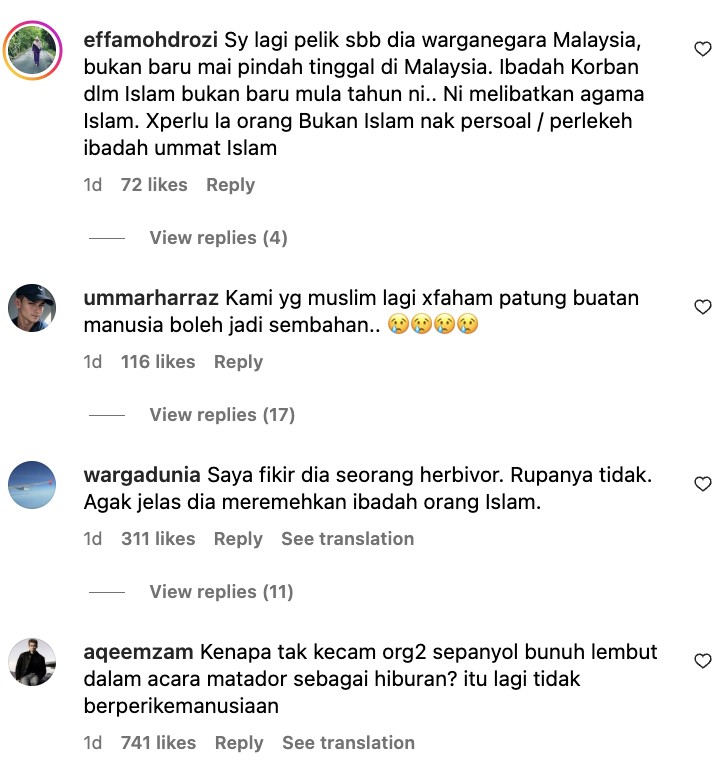
Task: Reply to effamohdrozi's comment
Action: [x=230, y=185]
